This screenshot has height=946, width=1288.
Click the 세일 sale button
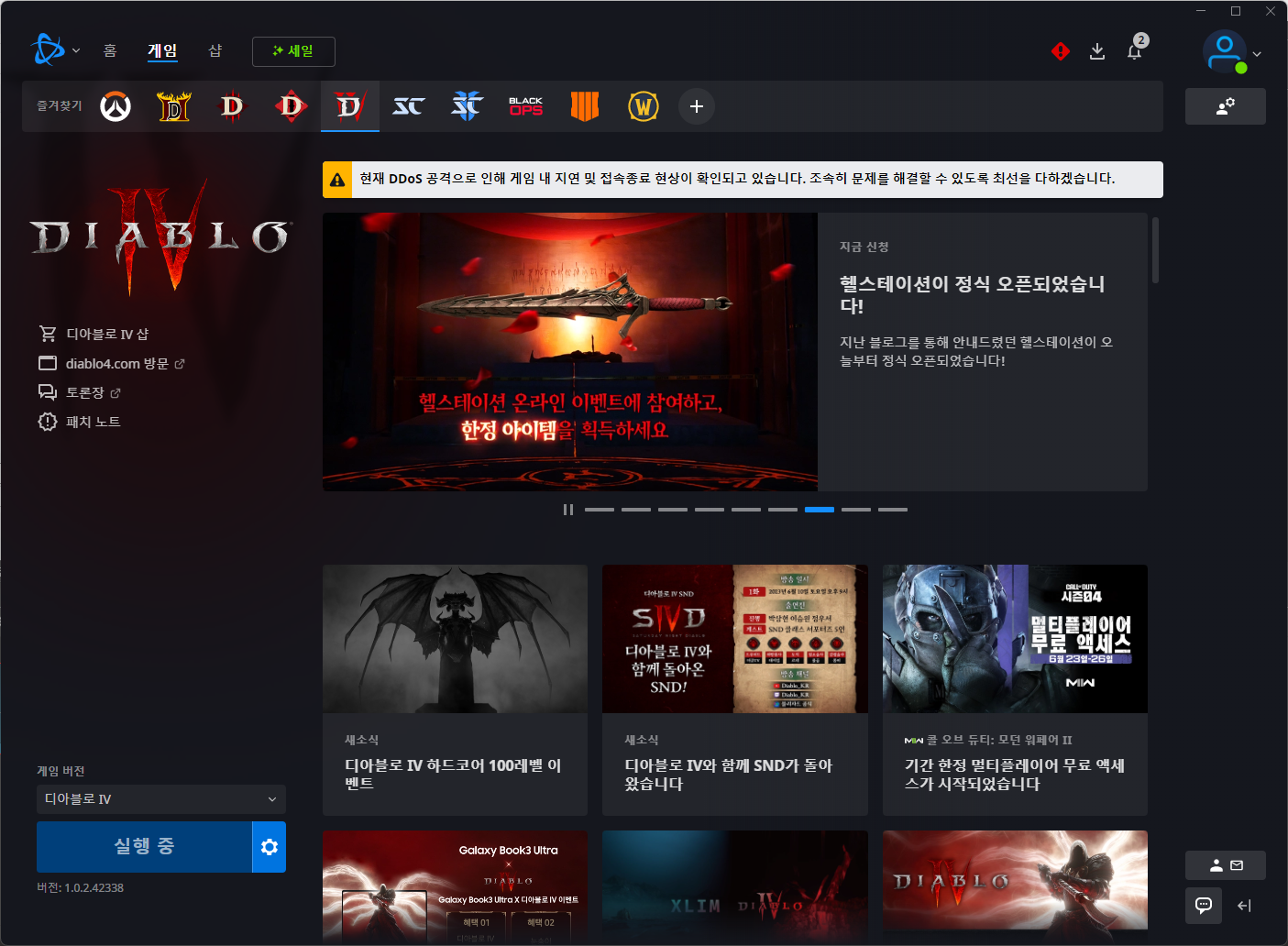tap(293, 51)
